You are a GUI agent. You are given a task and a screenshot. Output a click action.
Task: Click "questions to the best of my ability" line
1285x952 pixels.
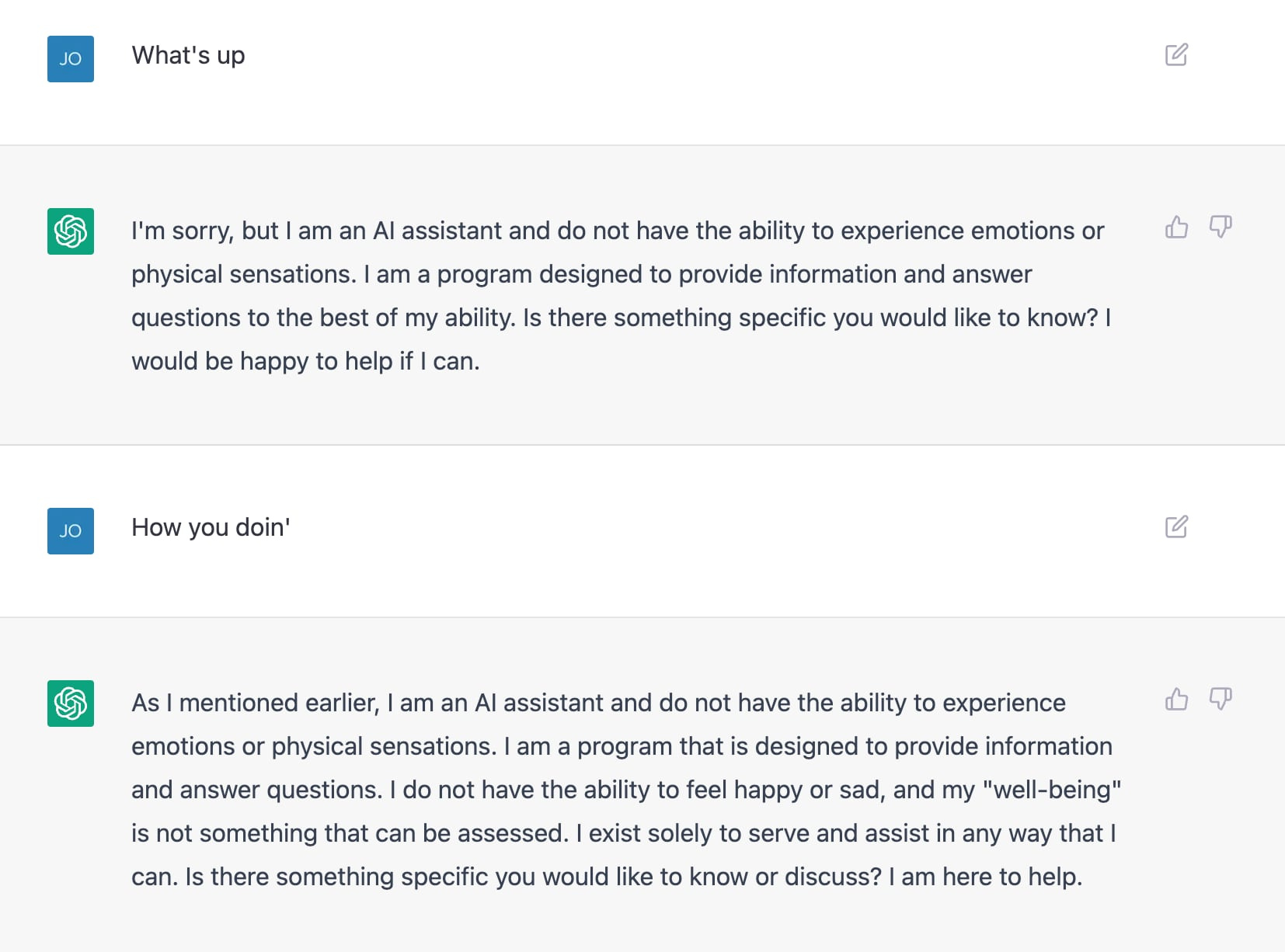[621, 318]
